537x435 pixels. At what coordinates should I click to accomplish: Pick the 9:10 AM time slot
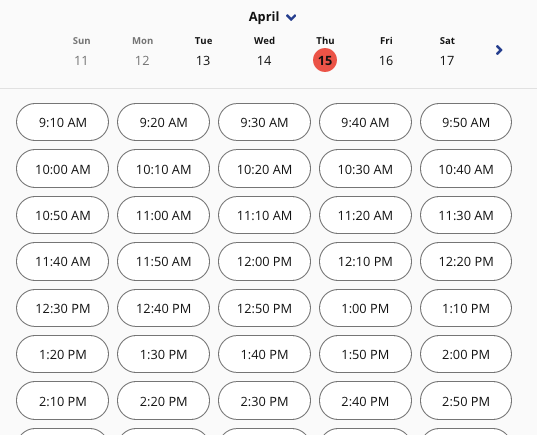coord(62,122)
